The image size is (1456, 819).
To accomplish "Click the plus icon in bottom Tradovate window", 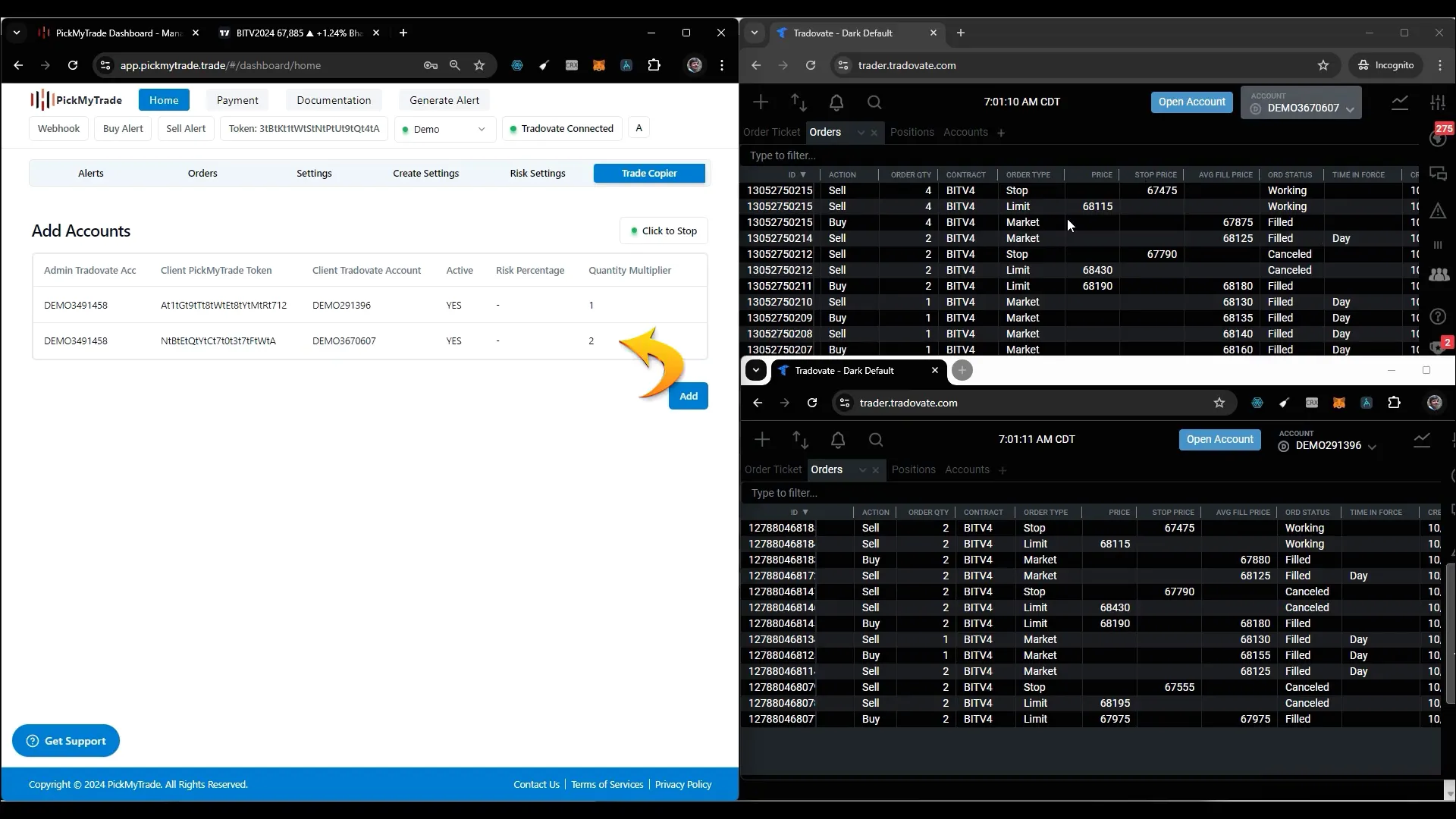I will click(762, 439).
